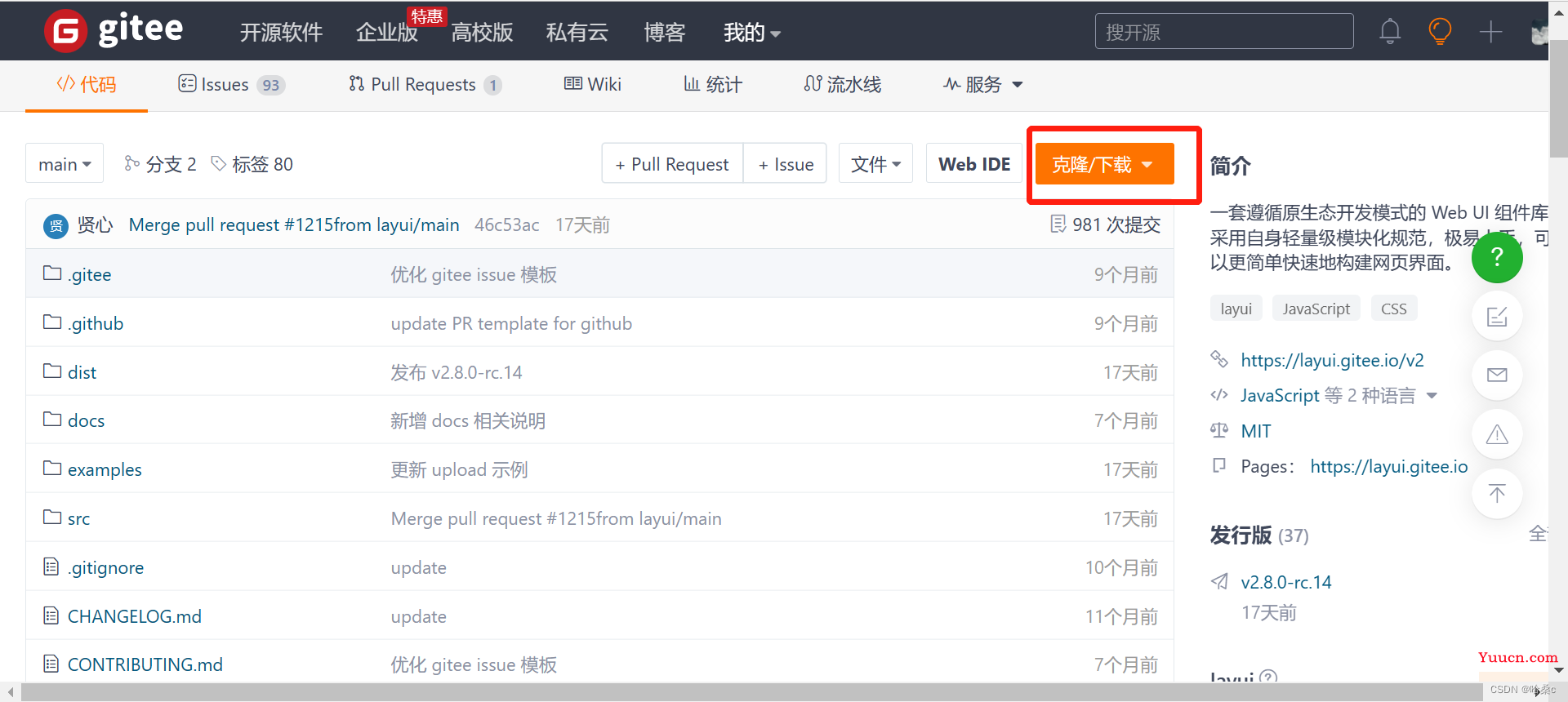1568x702 pixels.
Task: Expand the 克隆/下载 dropdown
Action: 1104,164
